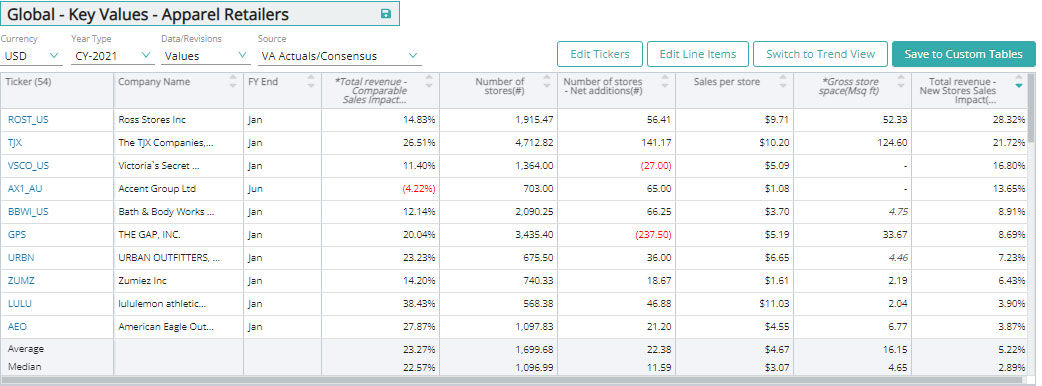Open the ZUMZ ticker link
The image size is (1042, 386).
[21, 280]
